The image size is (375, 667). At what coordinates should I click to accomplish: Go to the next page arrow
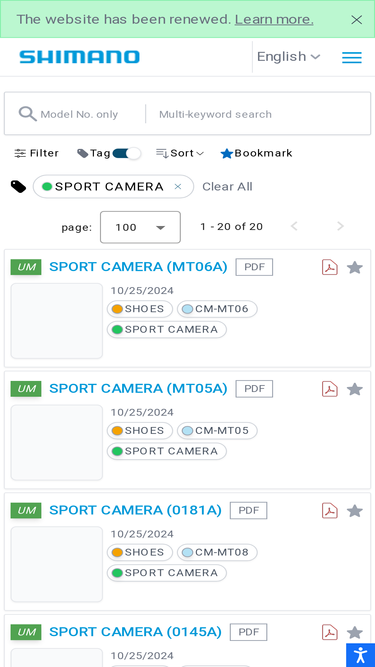[340, 227]
